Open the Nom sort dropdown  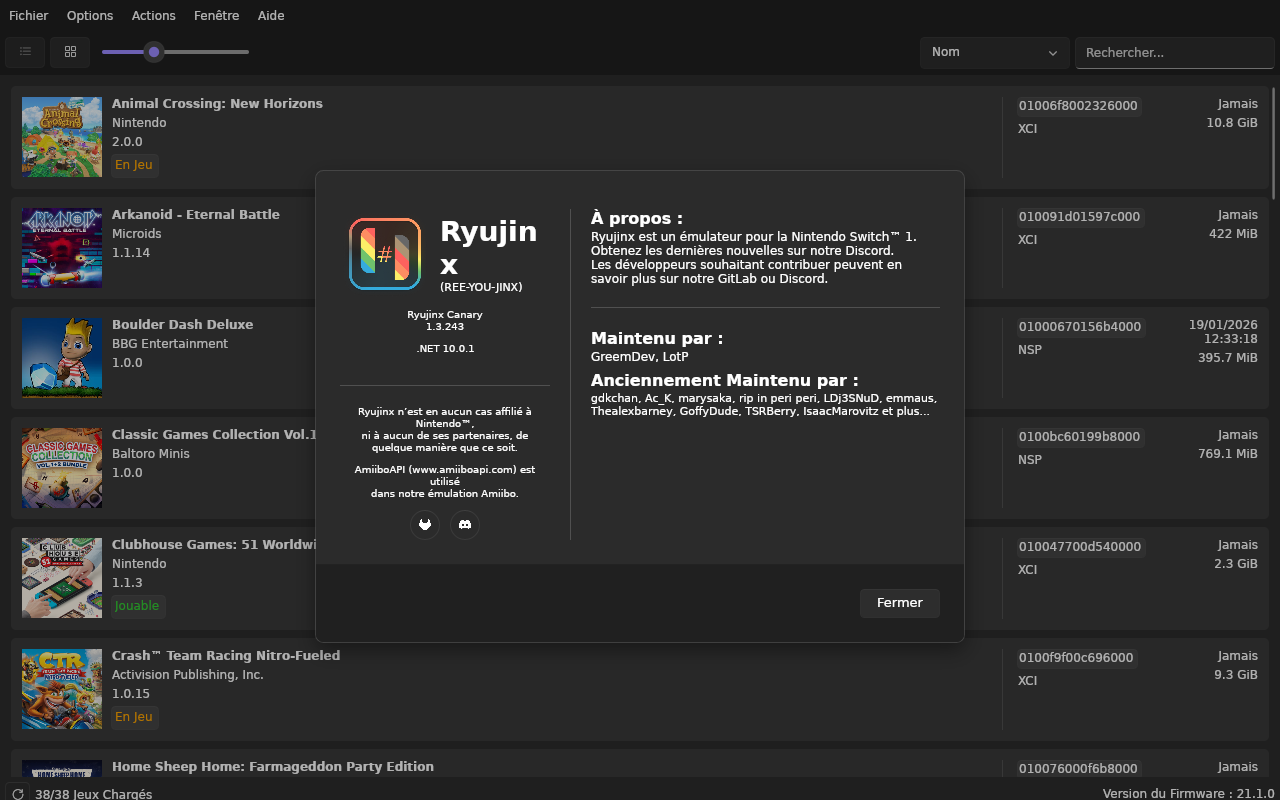pyautogui.click(x=994, y=53)
